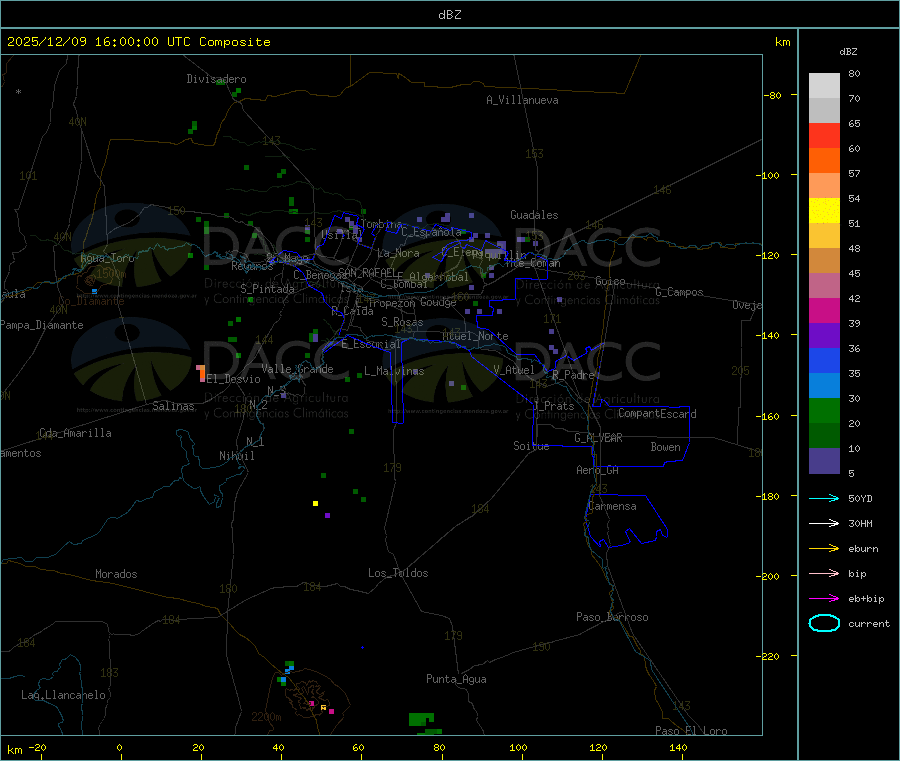Click the 'Lag.Llancanelo' map label
This screenshot has height=761, width=900.
point(64,695)
